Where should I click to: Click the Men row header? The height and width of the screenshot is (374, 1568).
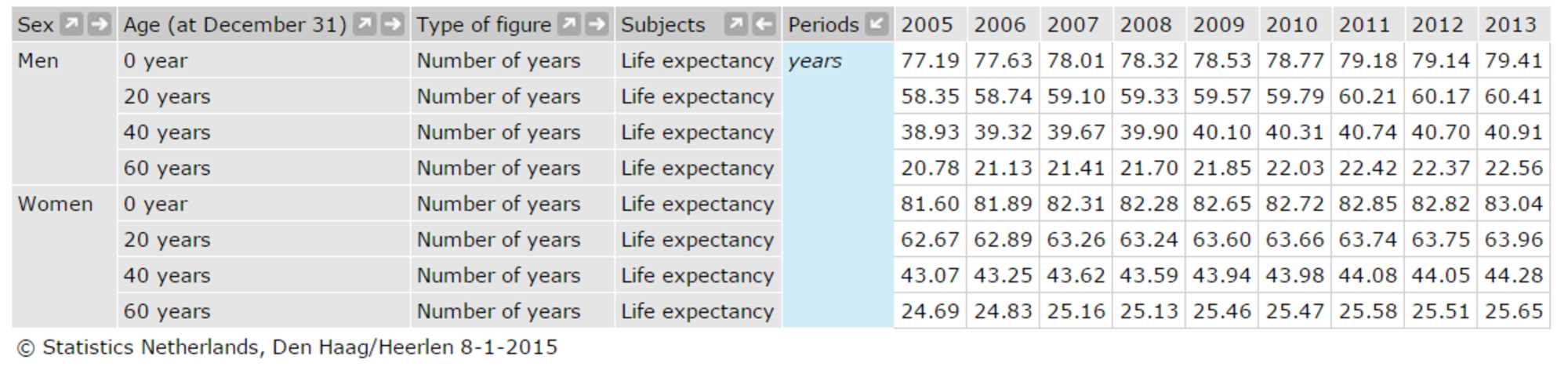pos(38,60)
